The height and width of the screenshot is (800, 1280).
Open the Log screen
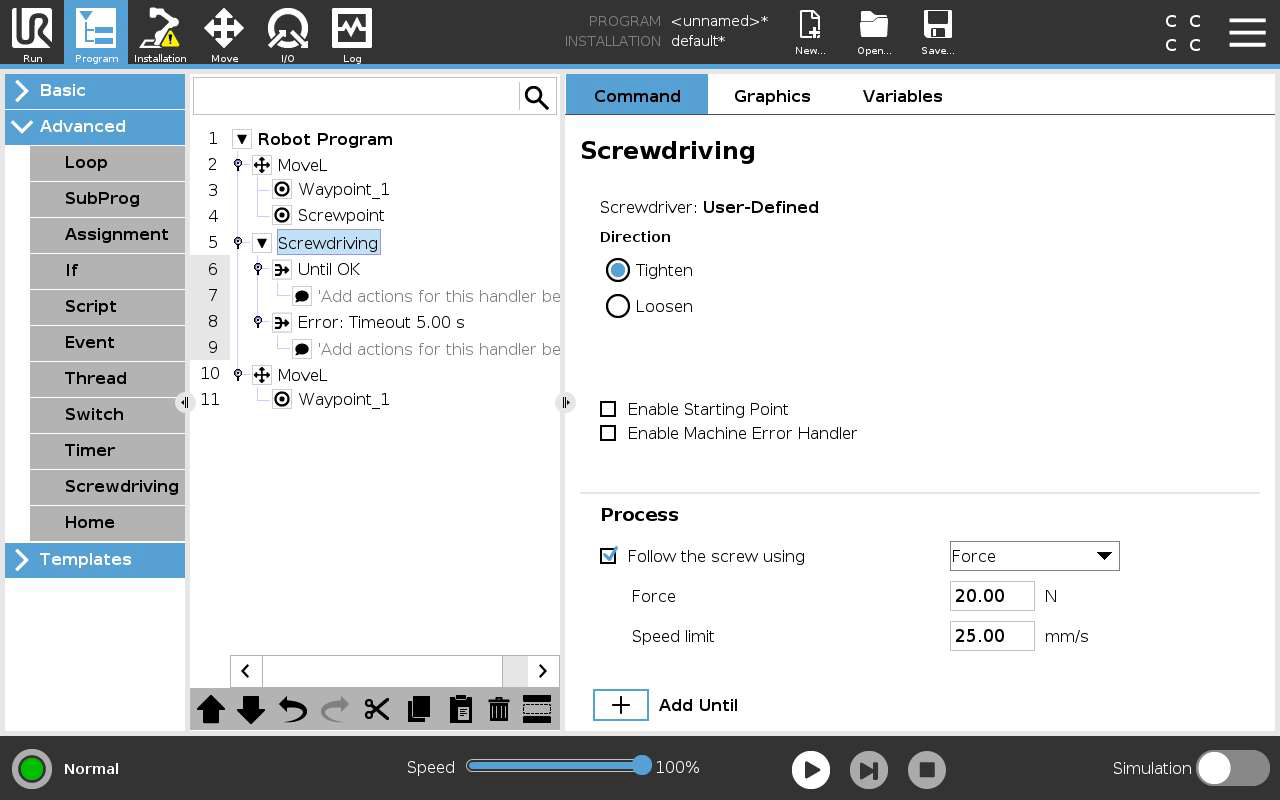[351, 30]
